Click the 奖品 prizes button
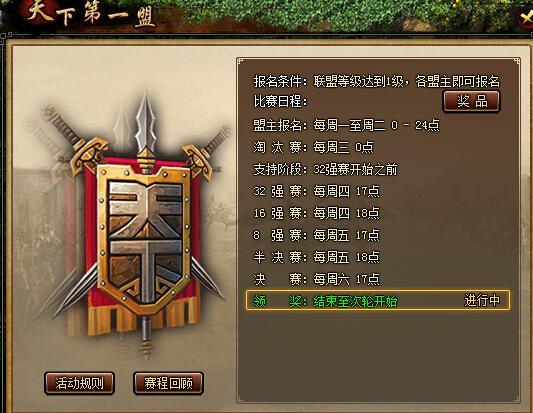 pos(471,101)
